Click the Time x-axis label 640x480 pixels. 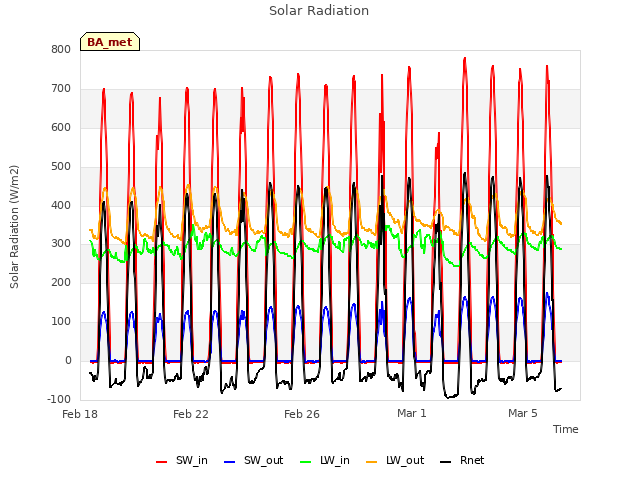click(566, 429)
